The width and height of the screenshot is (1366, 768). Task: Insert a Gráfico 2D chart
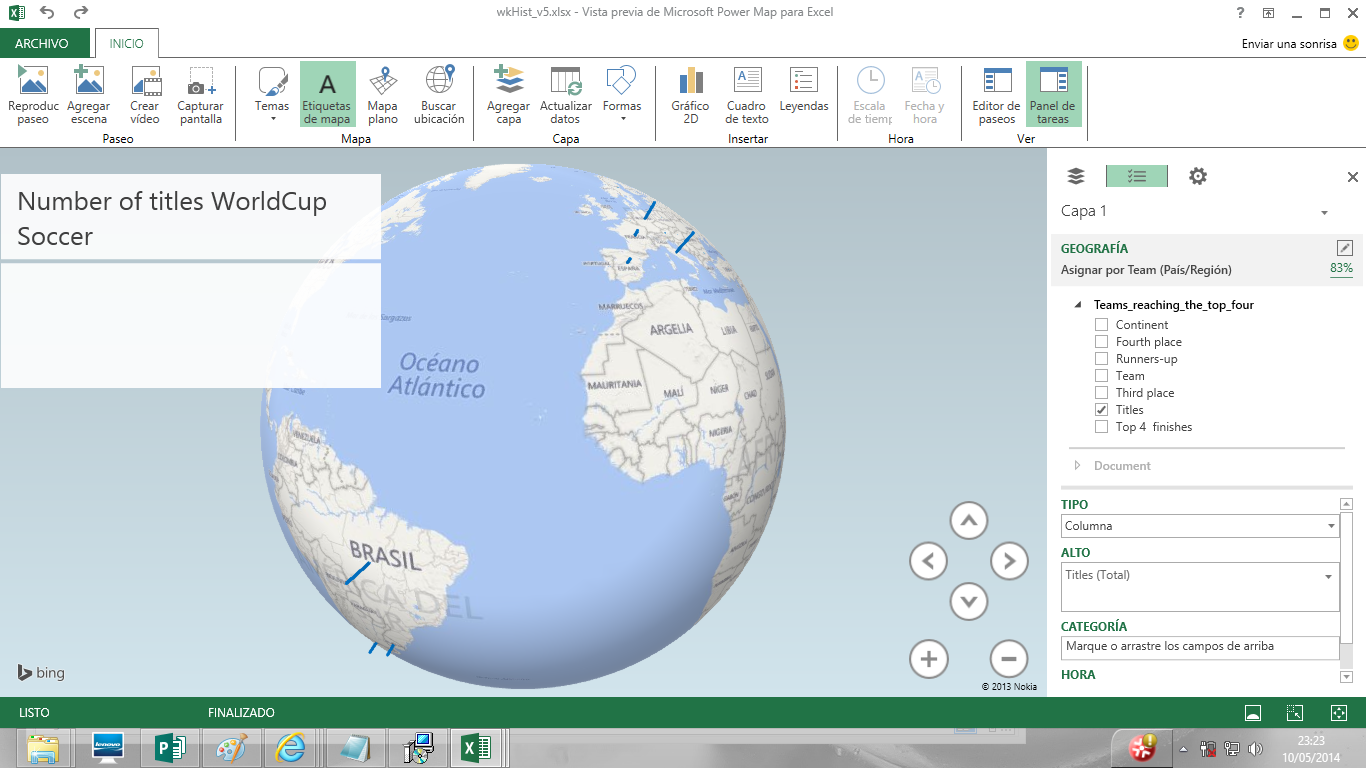[690, 93]
